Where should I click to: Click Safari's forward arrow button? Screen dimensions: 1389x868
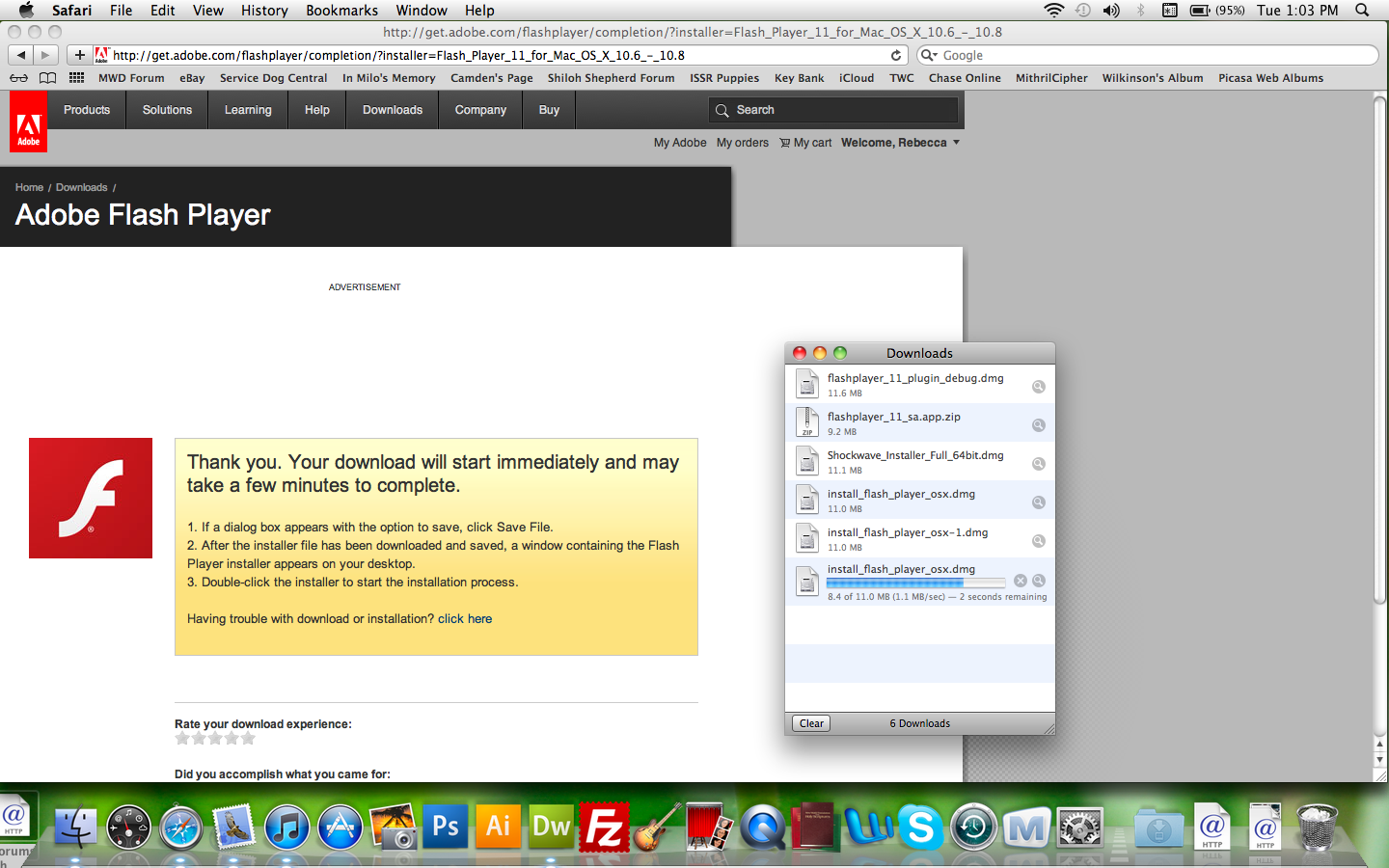[45, 55]
